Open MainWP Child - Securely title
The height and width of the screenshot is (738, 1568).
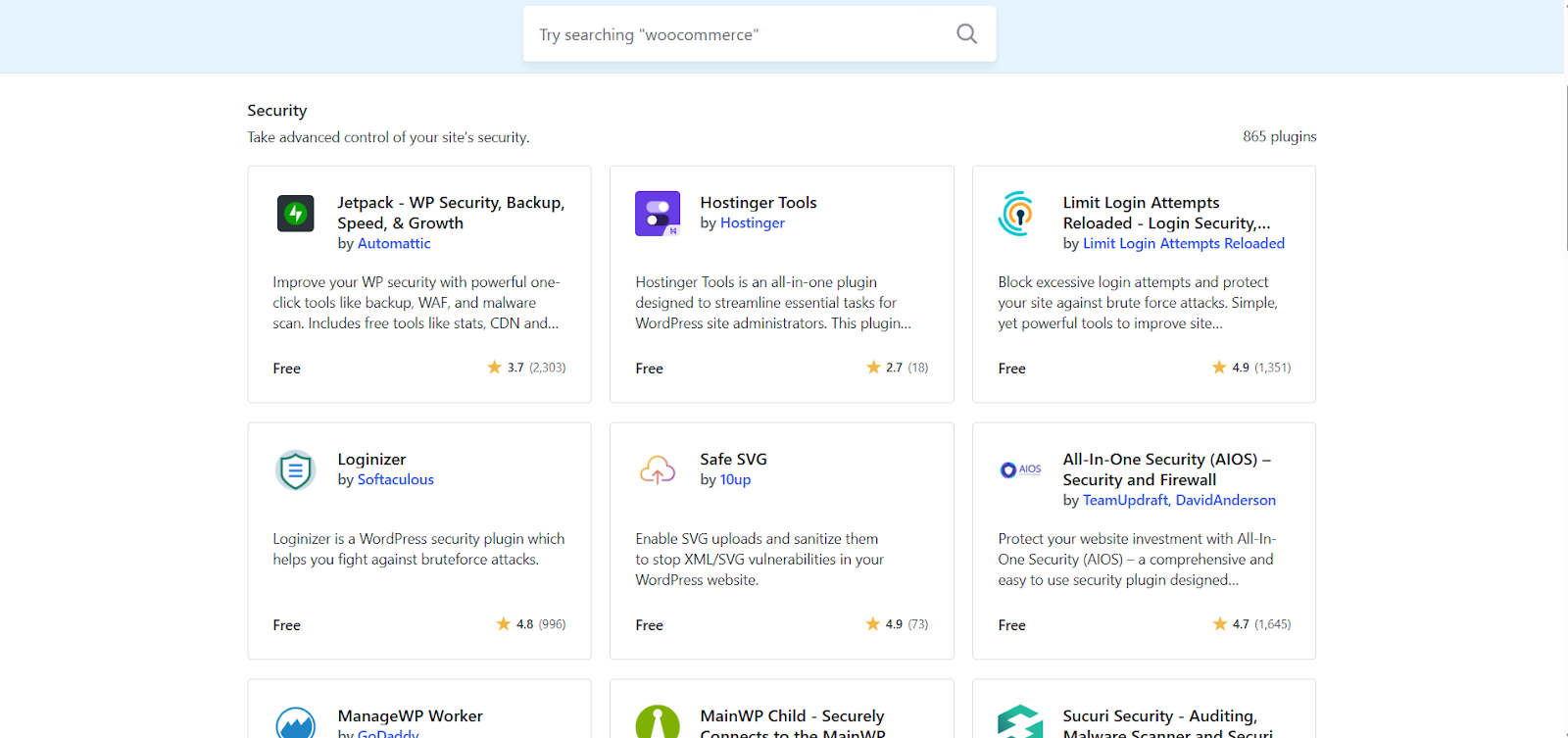point(792,724)
